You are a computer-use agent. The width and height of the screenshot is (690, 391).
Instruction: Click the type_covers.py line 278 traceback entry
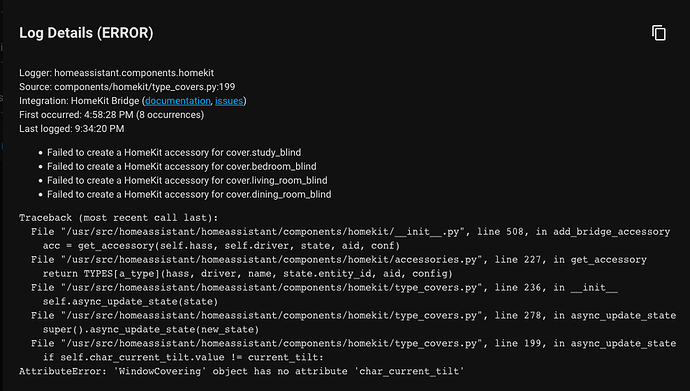[353, 316]
